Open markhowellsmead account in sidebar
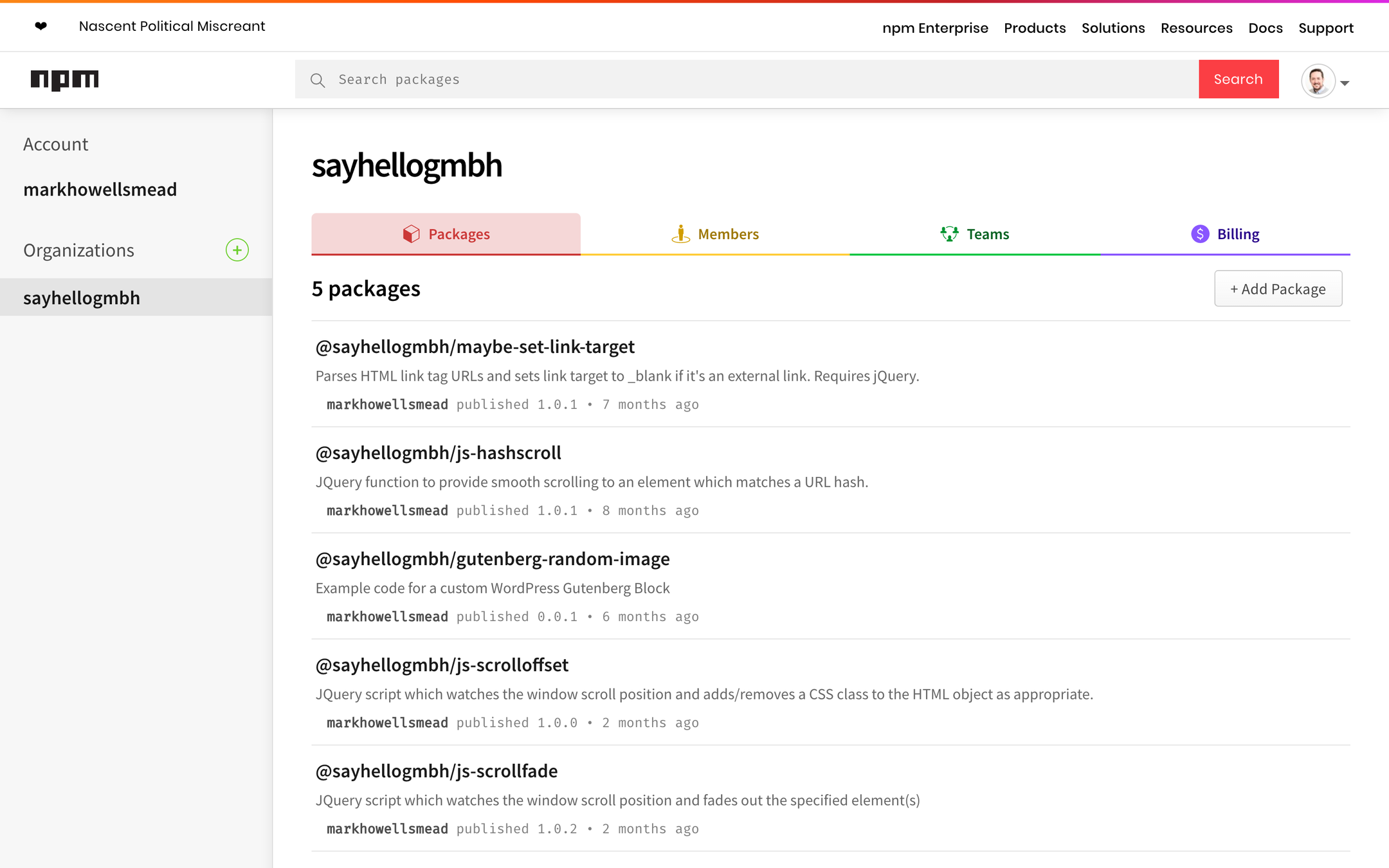This screenshot has width=1389, height=868. (100, 190)
